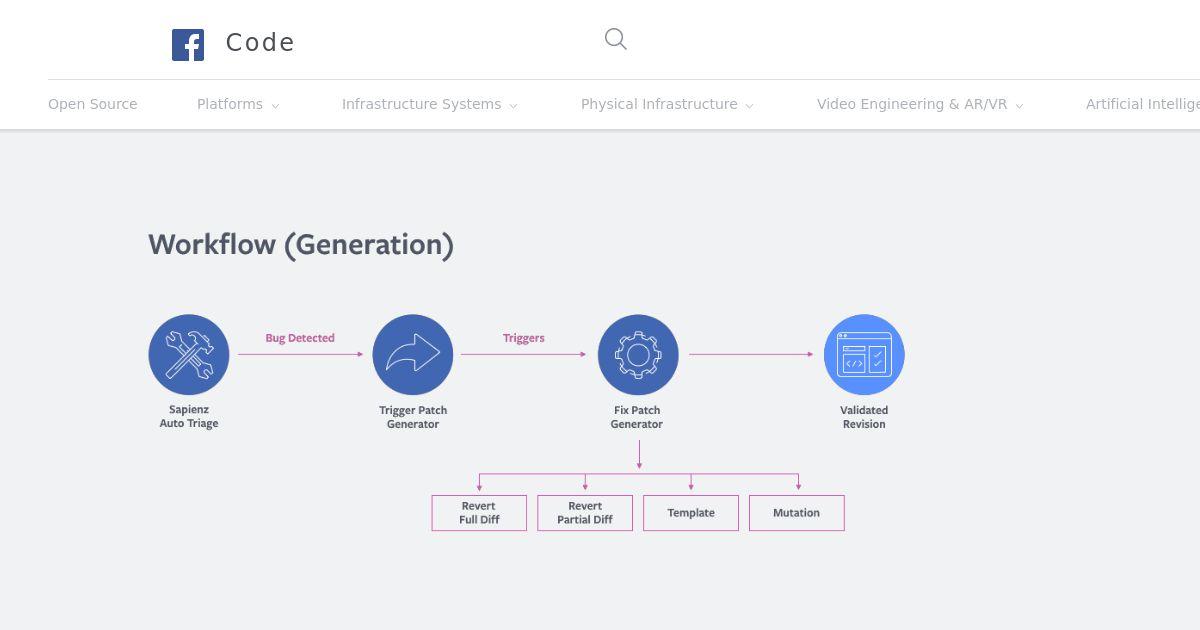Select the Revert Full Diff box
This screenshot has width=1200, height=630.
click(479, 513)
